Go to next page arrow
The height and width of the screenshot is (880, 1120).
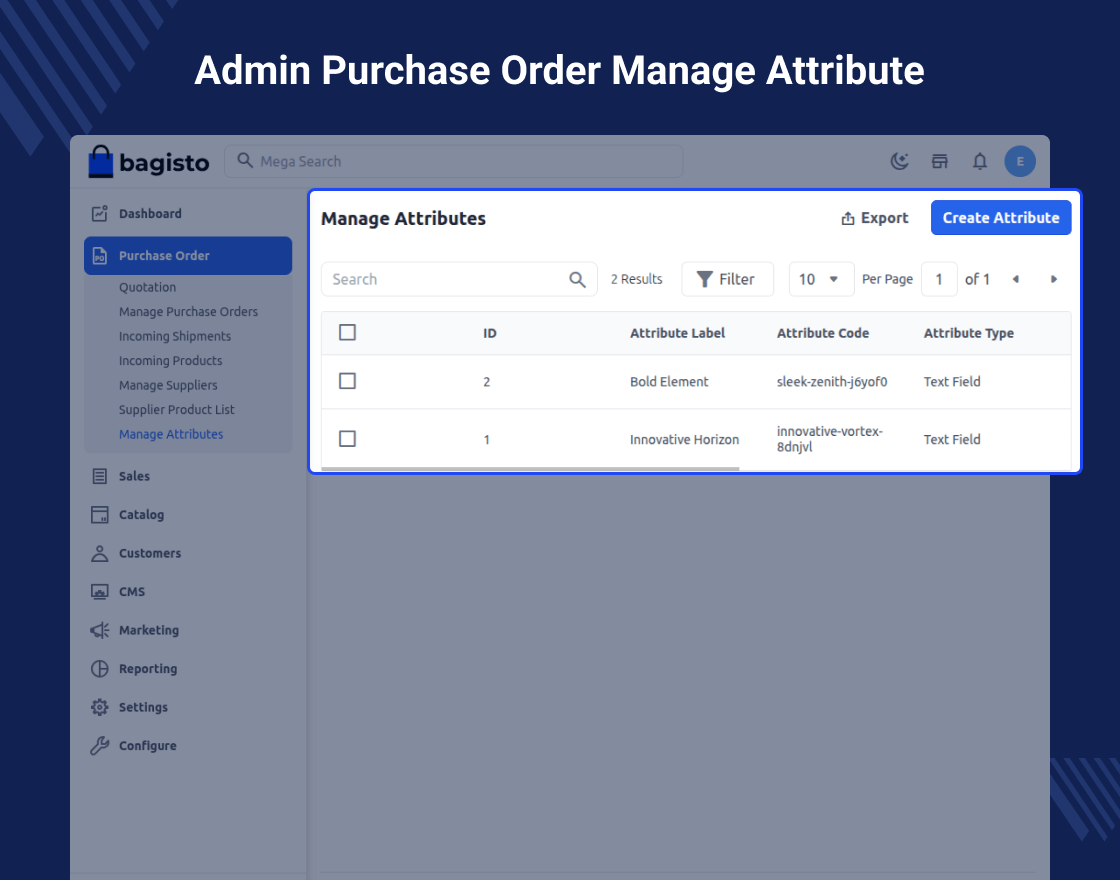pyautogui.click(x=1054, y=279)
